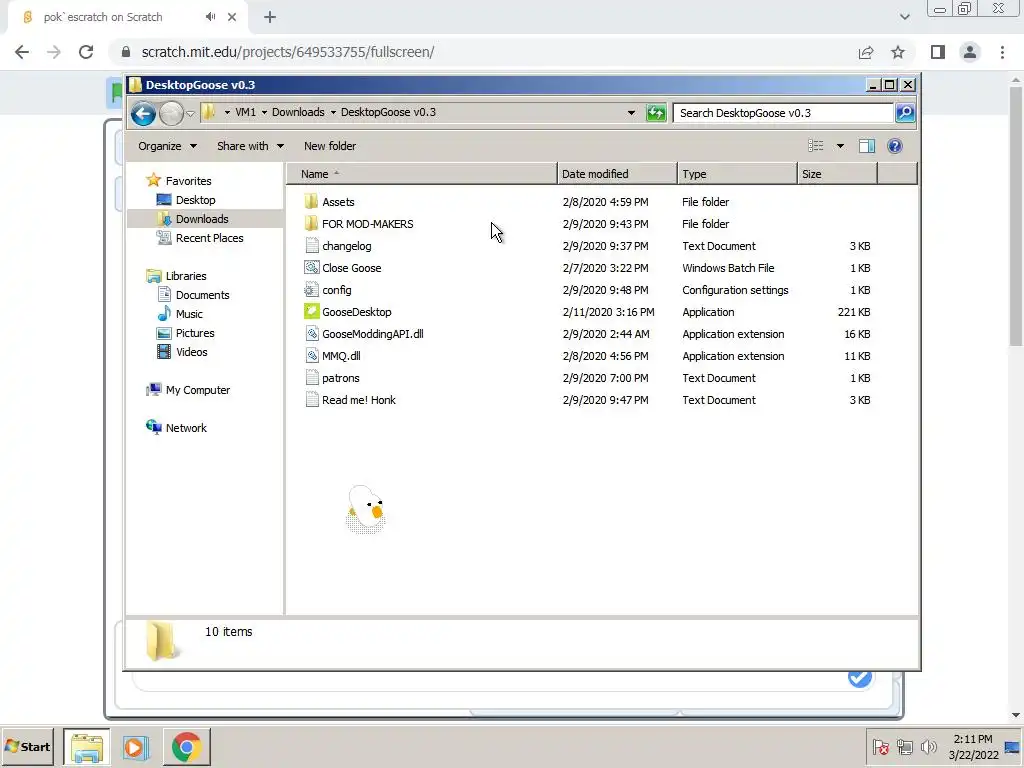Image resolution: width=1024 pixels, height=768 pixels.
Task: Open the Chrome three-dot menu
Action: coord(1002,52)
